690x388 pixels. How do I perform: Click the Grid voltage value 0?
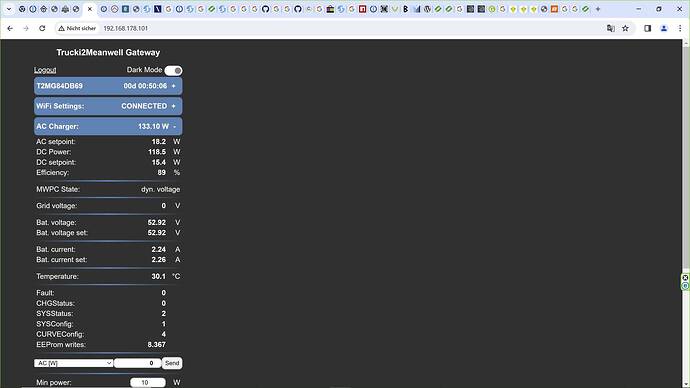(x=164, y=205)
